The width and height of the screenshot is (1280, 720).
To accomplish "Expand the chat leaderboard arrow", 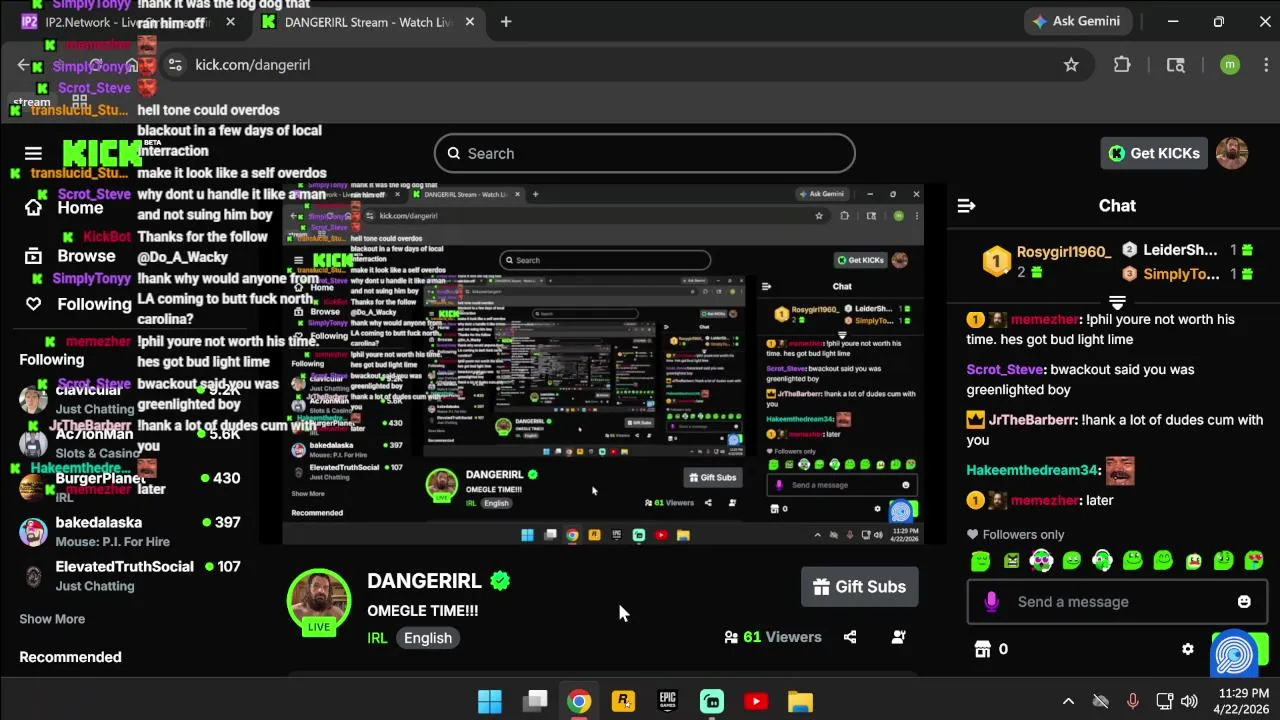I will click(x=1117, y=301).
